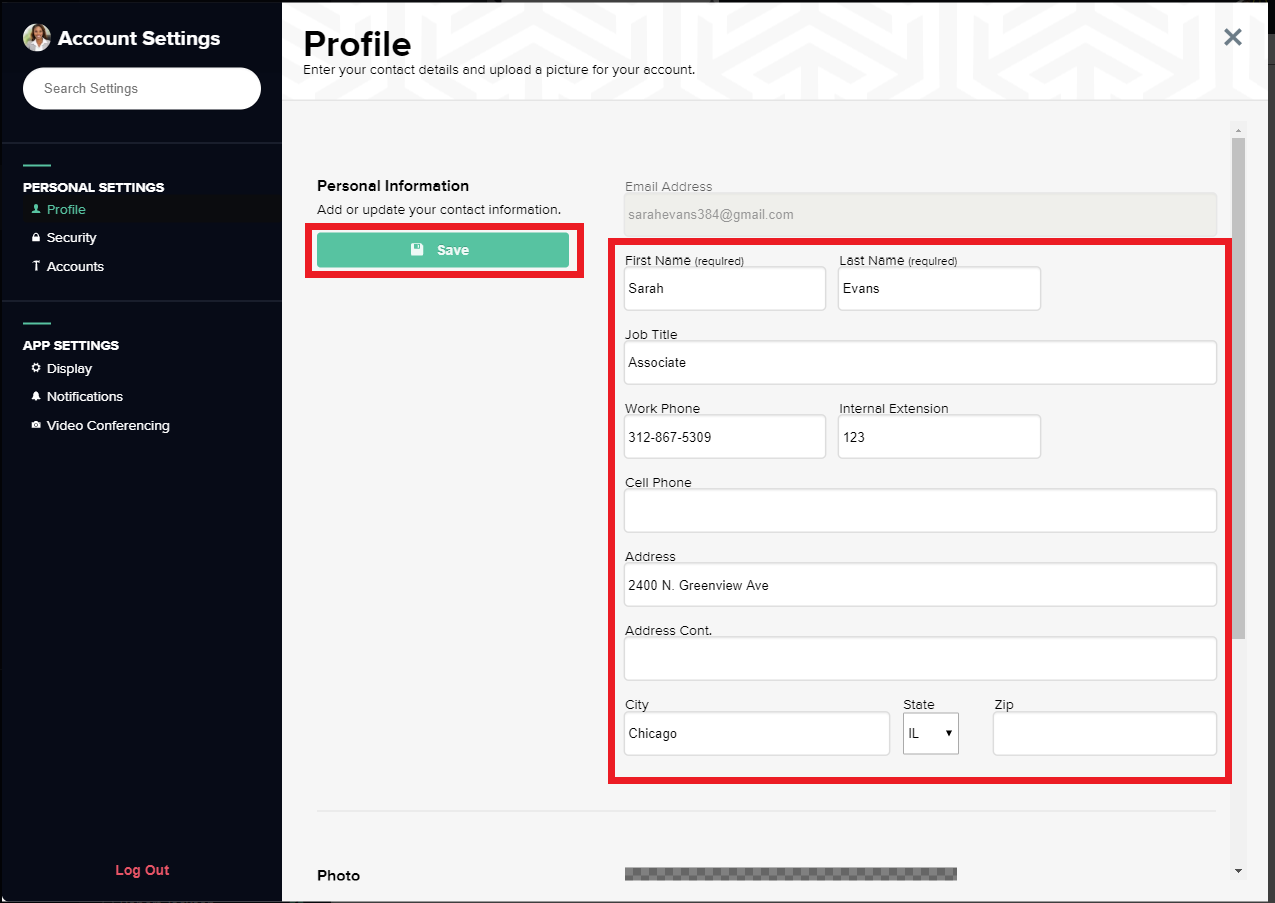This screenshot has height=903, width=1275.
Task: Open the State dropdown showing IL
Action: click(x=931, y=733)
